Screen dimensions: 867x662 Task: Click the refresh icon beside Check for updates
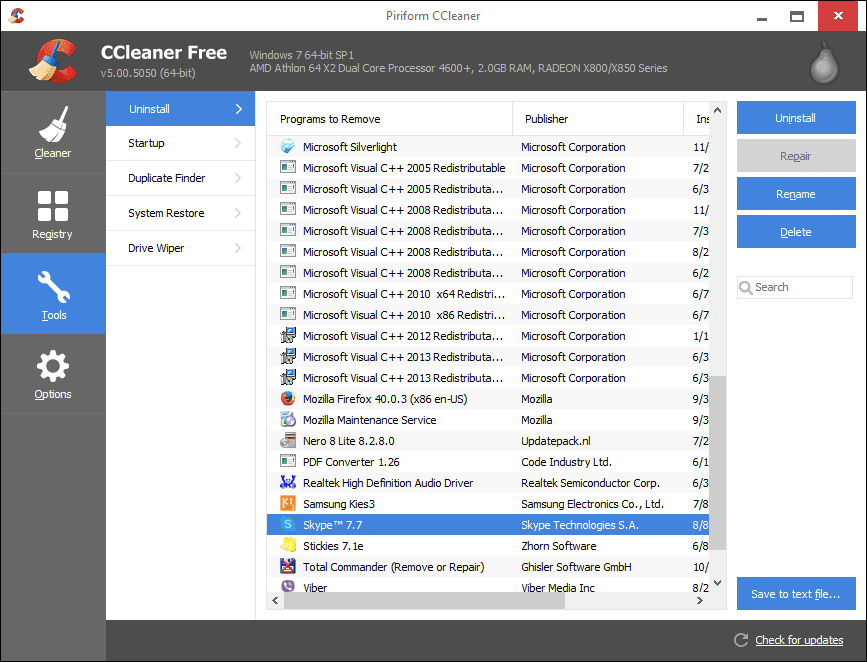(741, 640)
